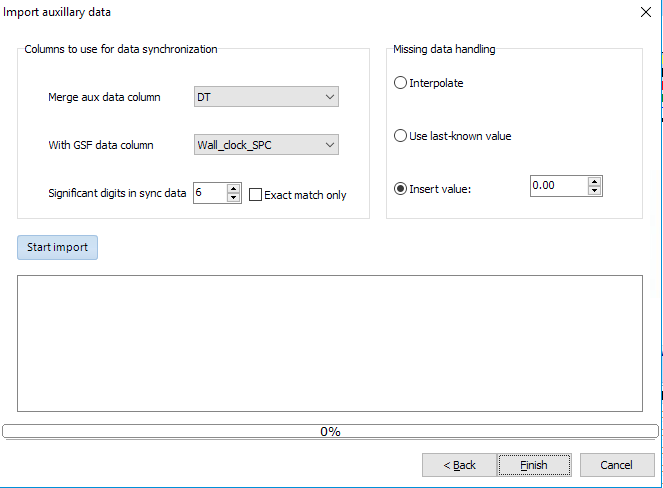Click inside the empty import log area
The height and width of the screenshot is (488, 663).
(330, 343)
